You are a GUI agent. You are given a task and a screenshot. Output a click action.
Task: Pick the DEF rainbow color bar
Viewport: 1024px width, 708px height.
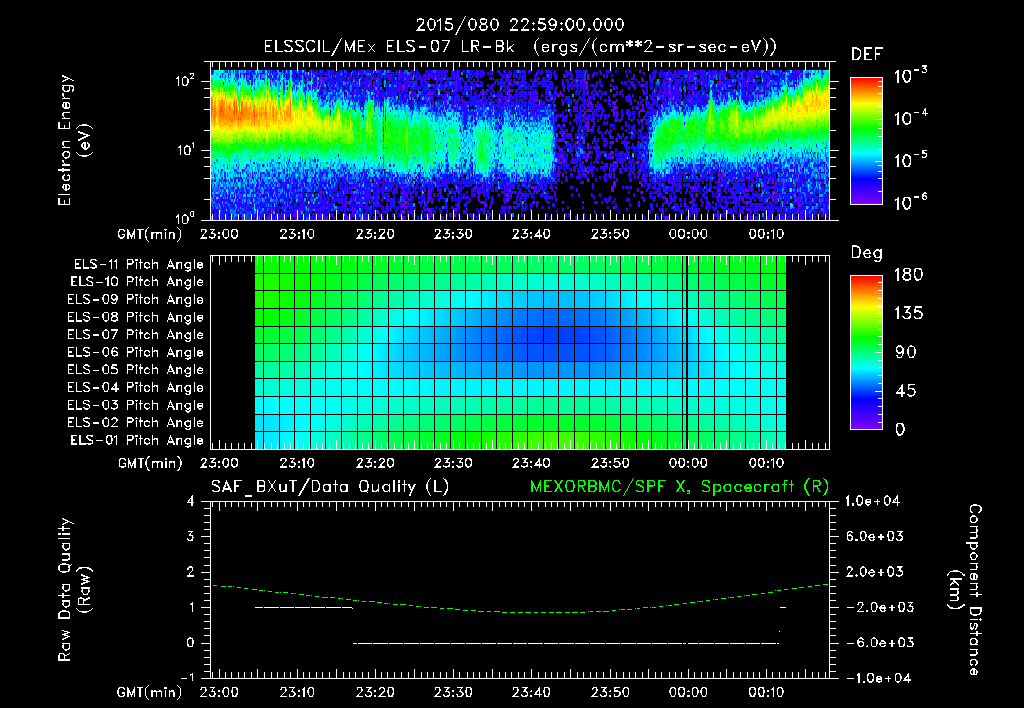[866, 140]
